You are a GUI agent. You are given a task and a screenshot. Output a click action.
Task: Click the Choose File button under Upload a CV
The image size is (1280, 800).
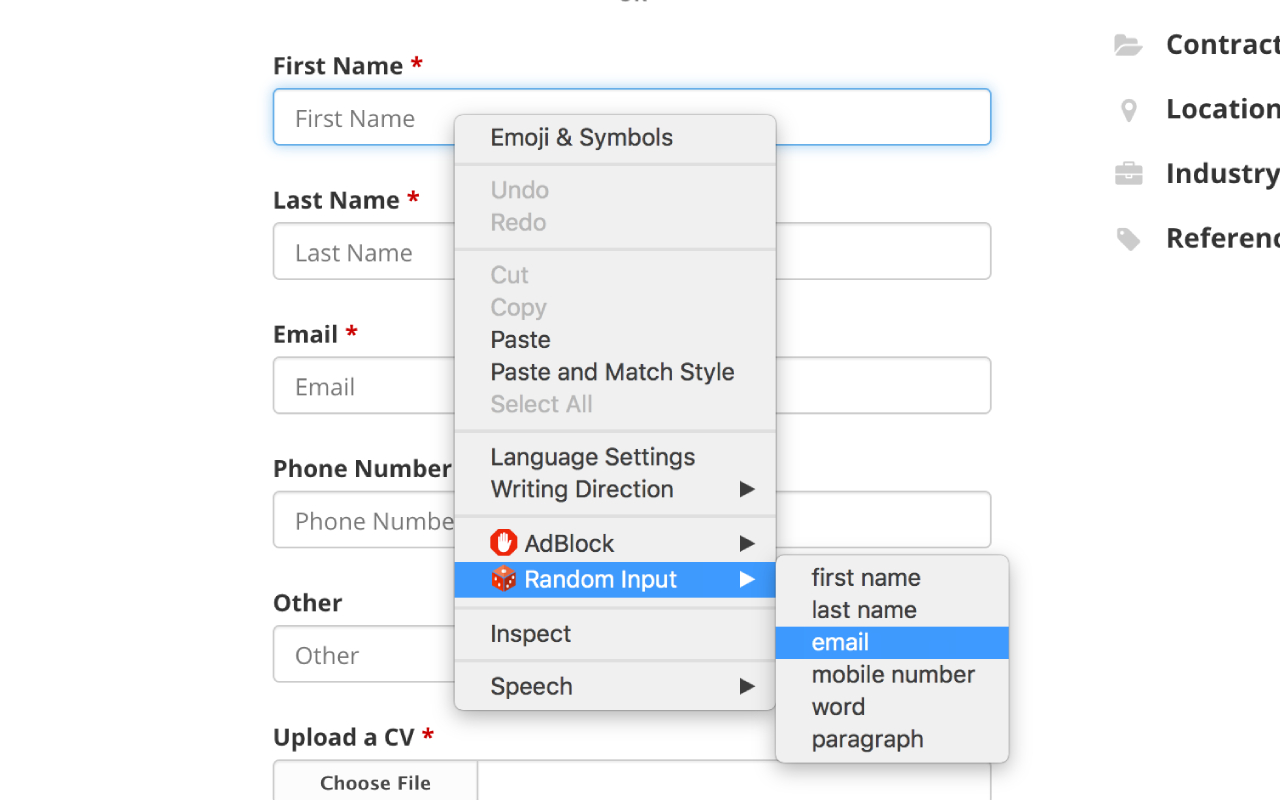[374, 782]
